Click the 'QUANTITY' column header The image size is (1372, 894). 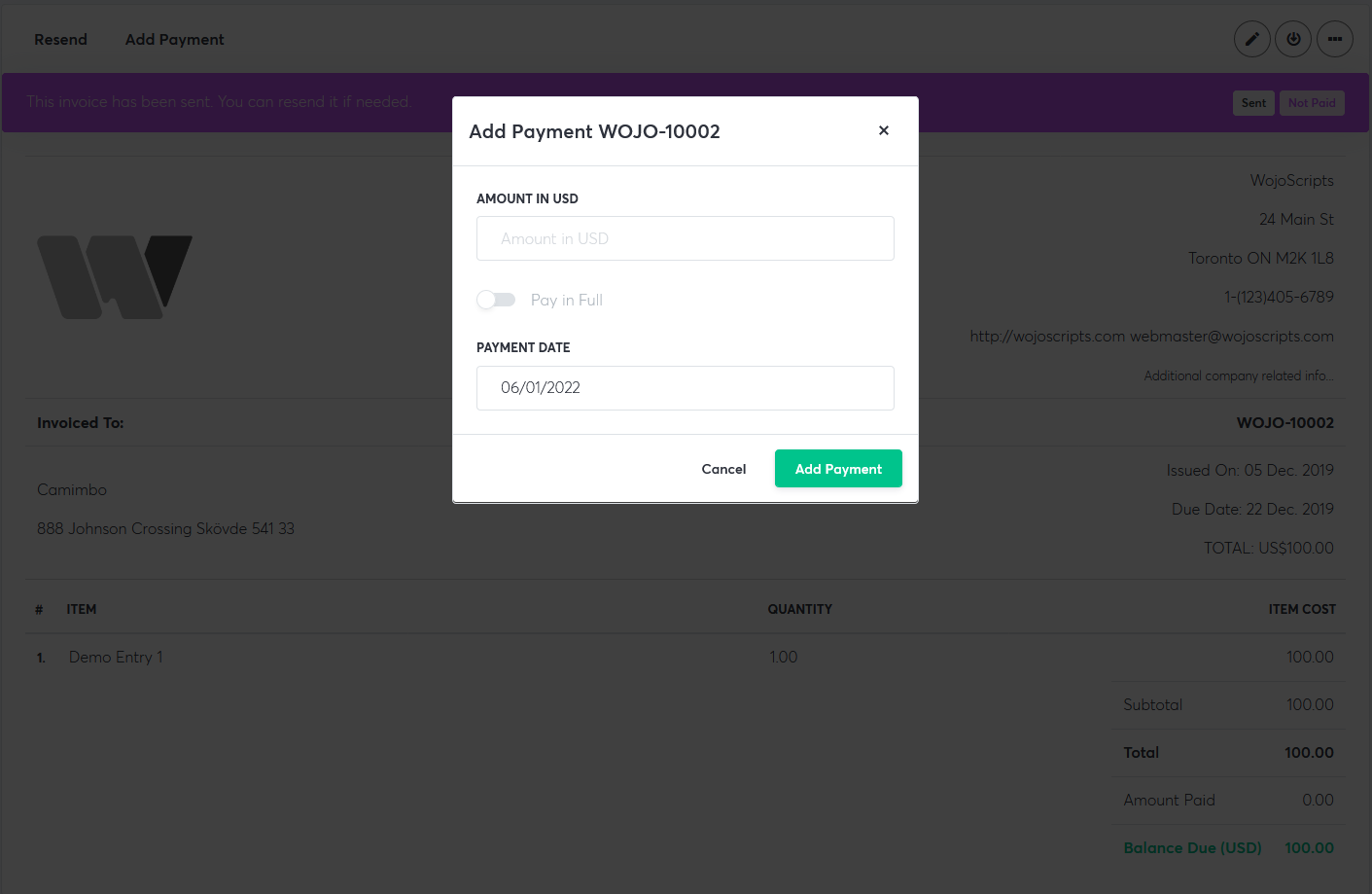tap(800, 609)
